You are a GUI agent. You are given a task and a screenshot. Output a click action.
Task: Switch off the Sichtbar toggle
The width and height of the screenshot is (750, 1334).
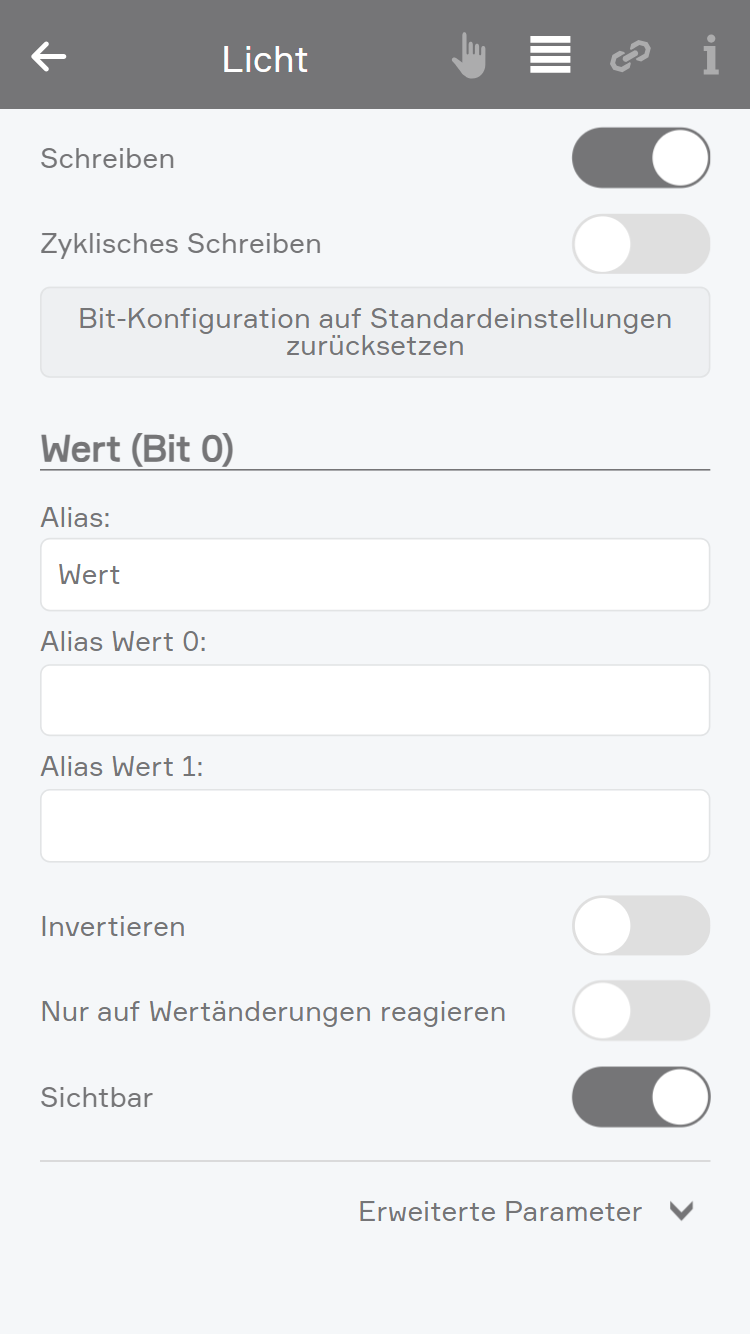[641, 1097]
